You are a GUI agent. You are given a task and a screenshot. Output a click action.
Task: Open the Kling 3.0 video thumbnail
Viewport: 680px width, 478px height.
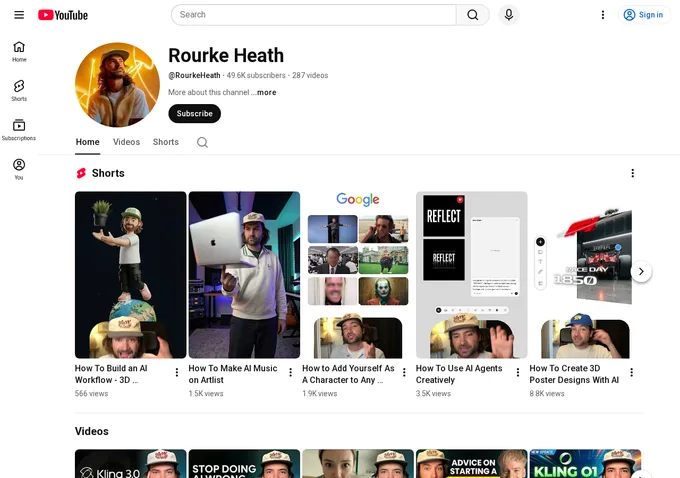tap(131, 464)
